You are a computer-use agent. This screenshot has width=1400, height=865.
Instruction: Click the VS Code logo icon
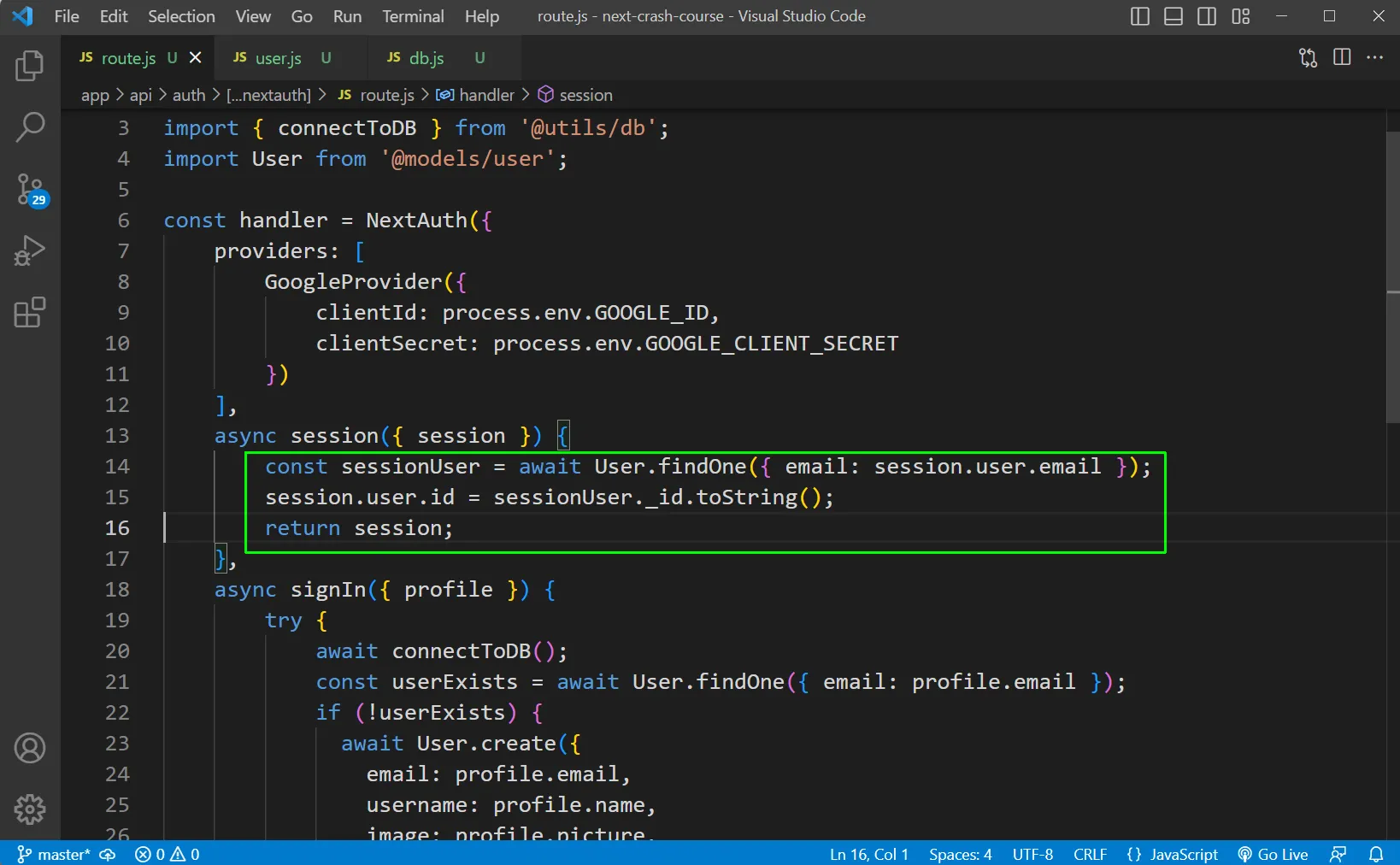(22, 16)
